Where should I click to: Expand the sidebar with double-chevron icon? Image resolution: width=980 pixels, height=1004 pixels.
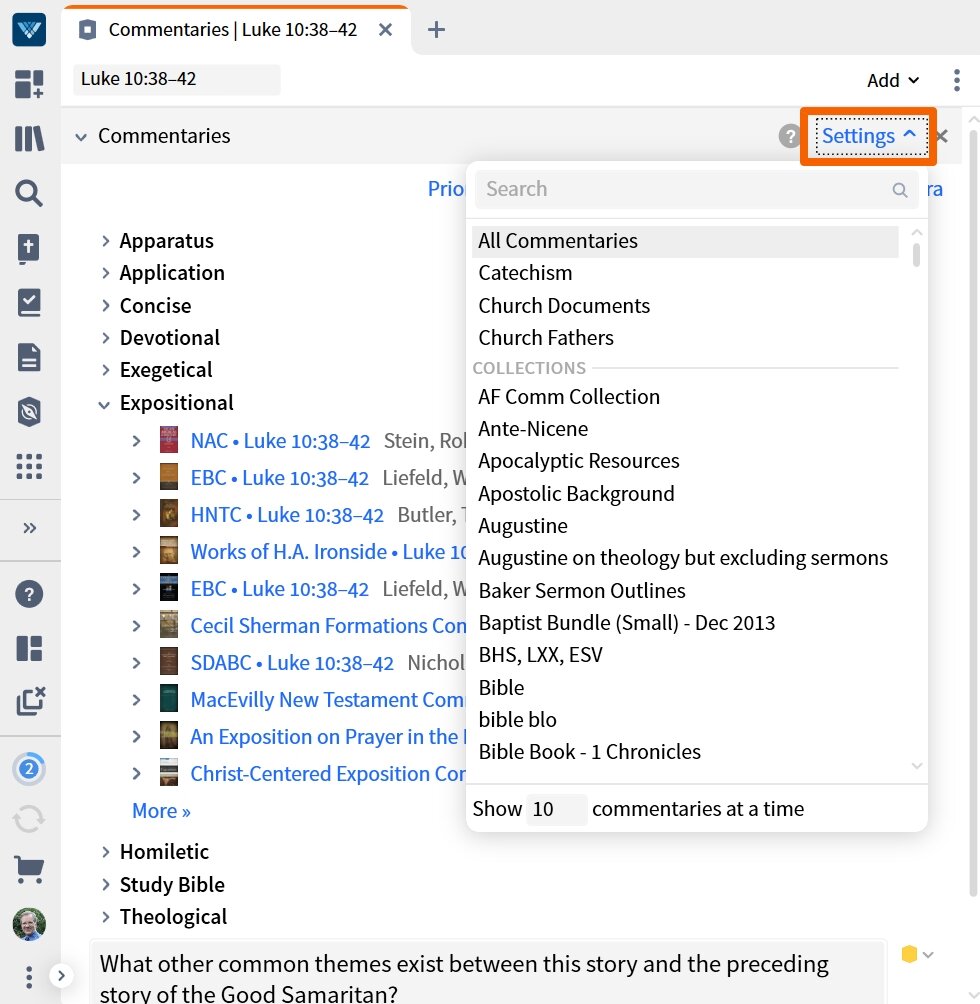coord(29,528)
